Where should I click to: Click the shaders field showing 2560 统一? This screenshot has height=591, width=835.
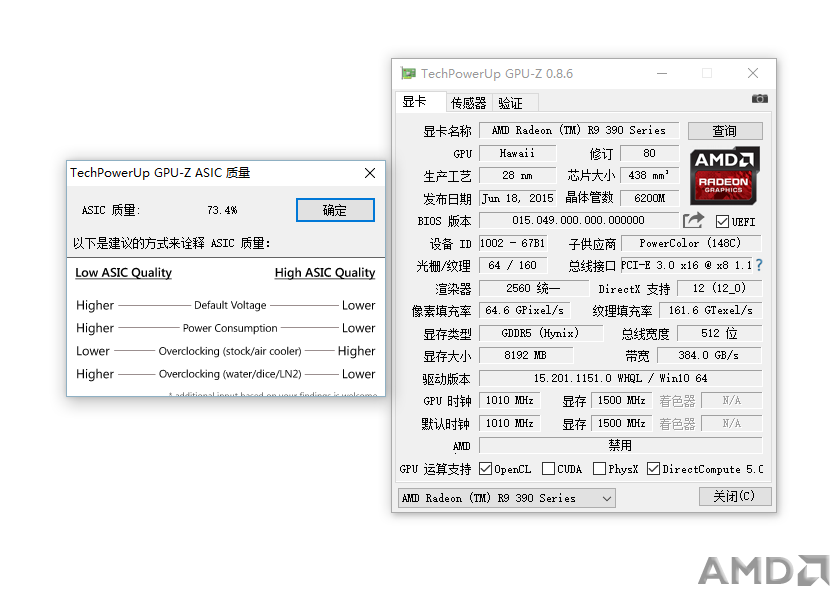point(534,289)
